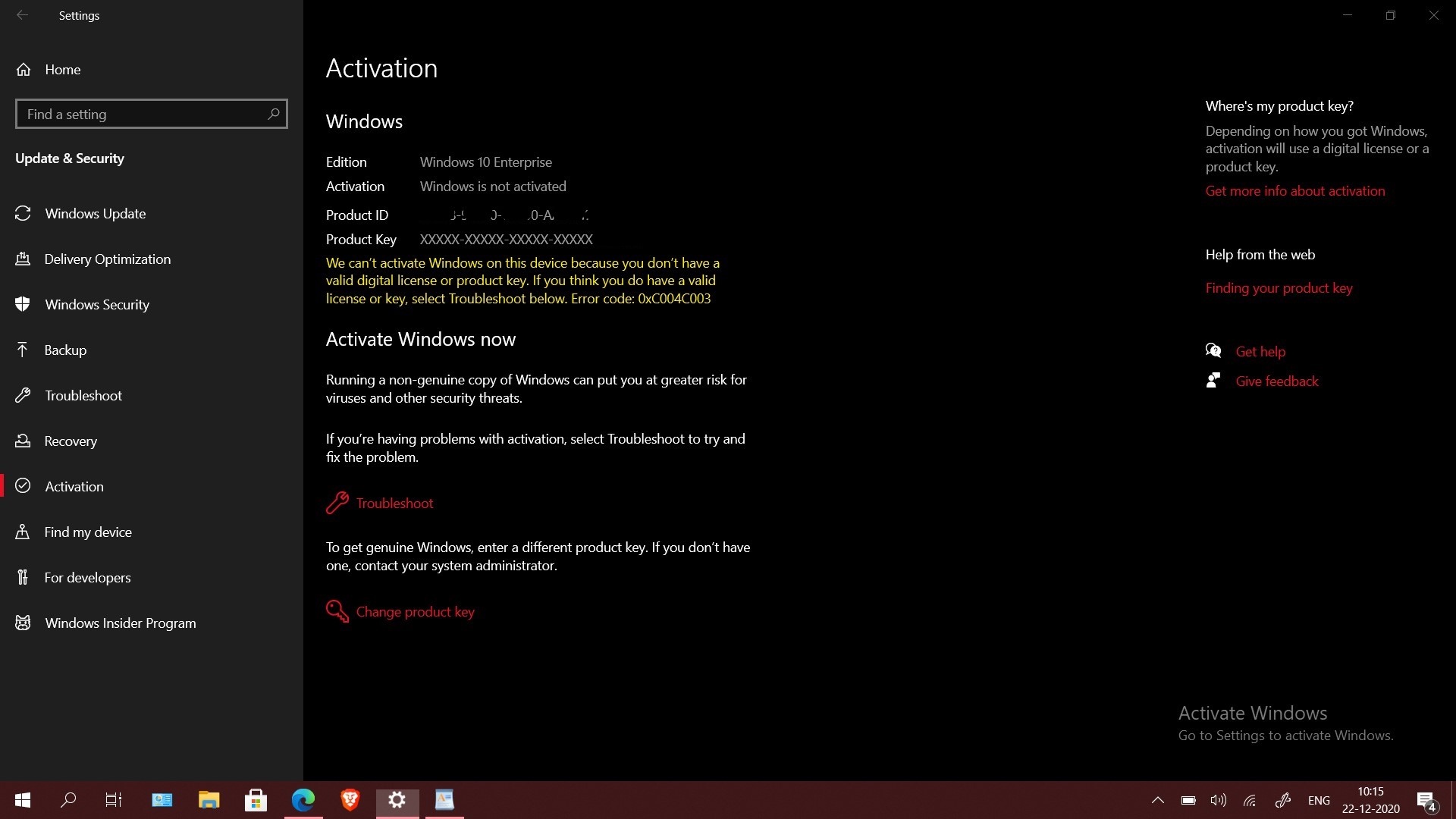This screenshot has height=819, width=1456.
Task: Click the red wrench icon beside Troubleshoot link
Action: [337, 503]
